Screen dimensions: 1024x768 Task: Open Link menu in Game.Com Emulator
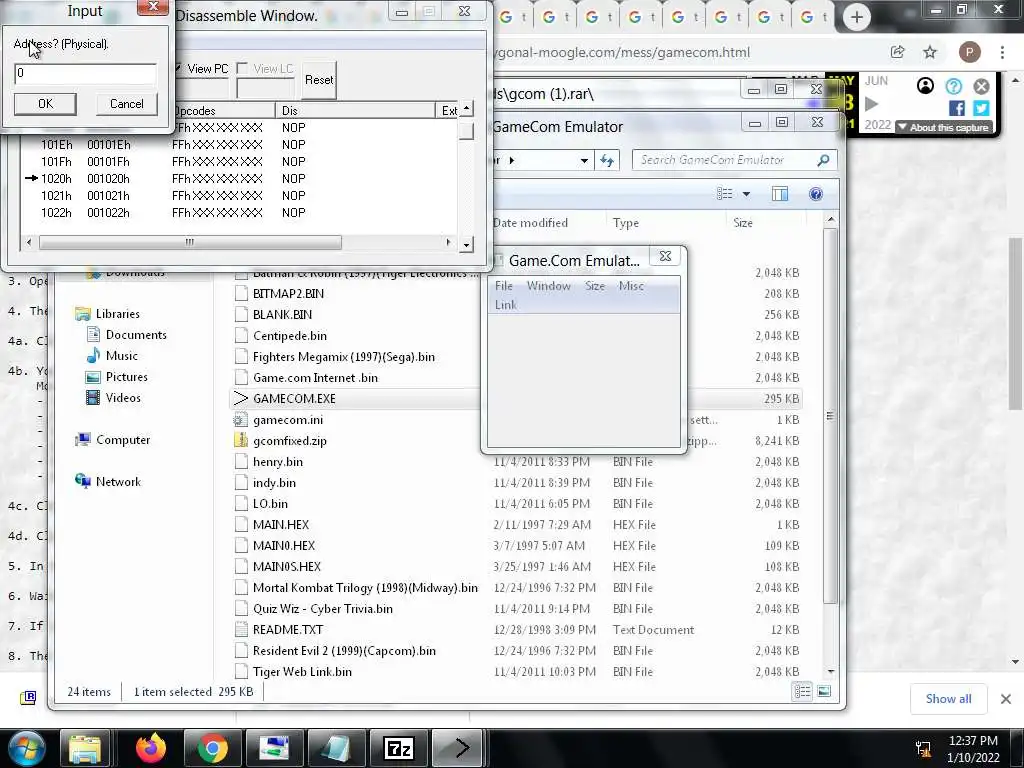point(505,305)
